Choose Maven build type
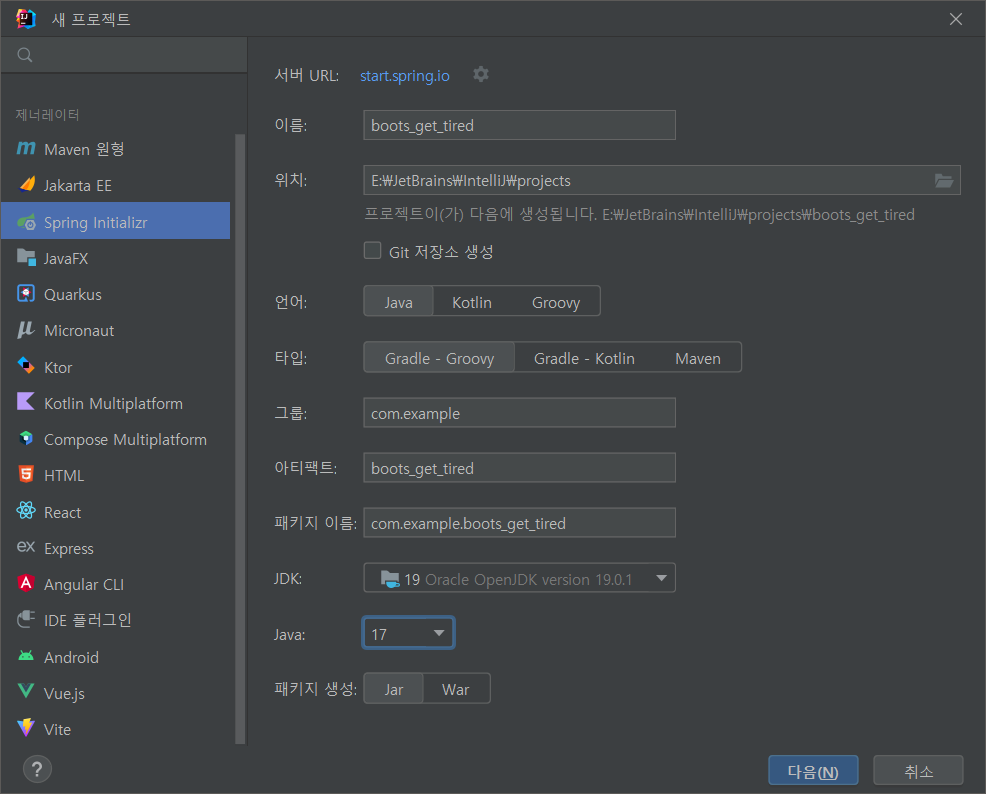This screenshot has height=794, width=986. (698, 358)
